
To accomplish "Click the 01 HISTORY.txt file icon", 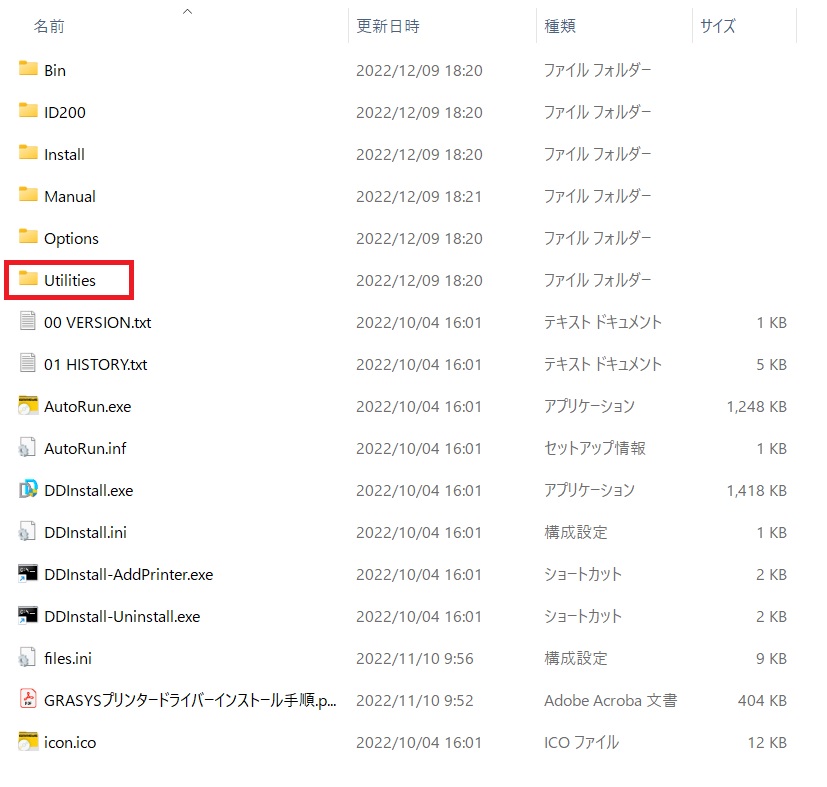I will (x=28, y=363).
